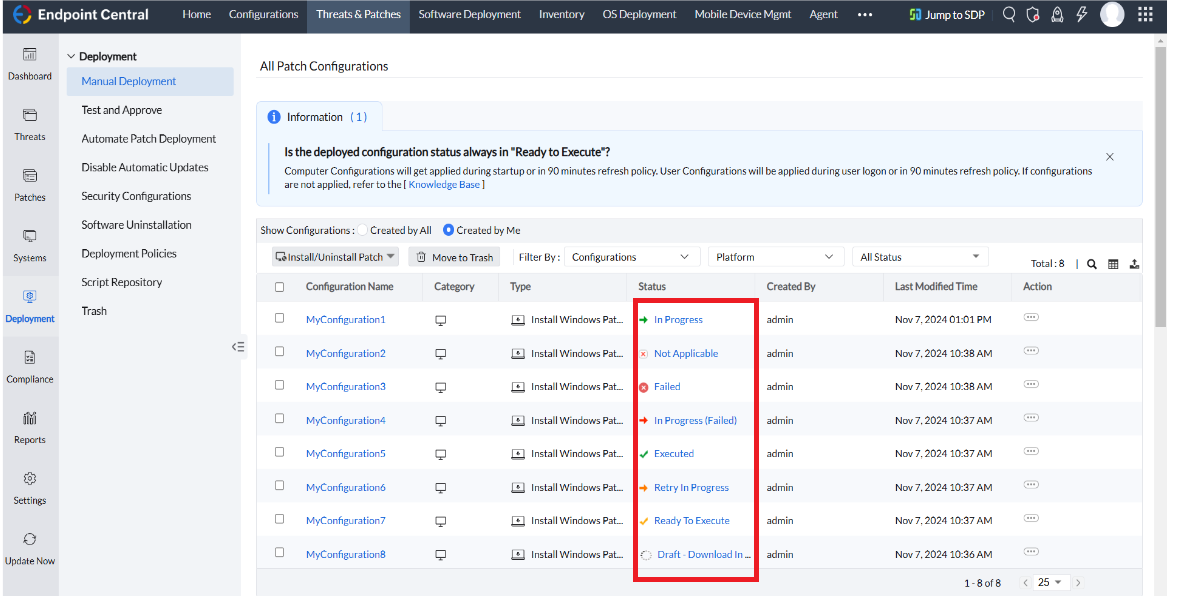The image size is (1182, 596).
Task: Tick the checkbox for MyConfiguration3
Action: (280, 385)
